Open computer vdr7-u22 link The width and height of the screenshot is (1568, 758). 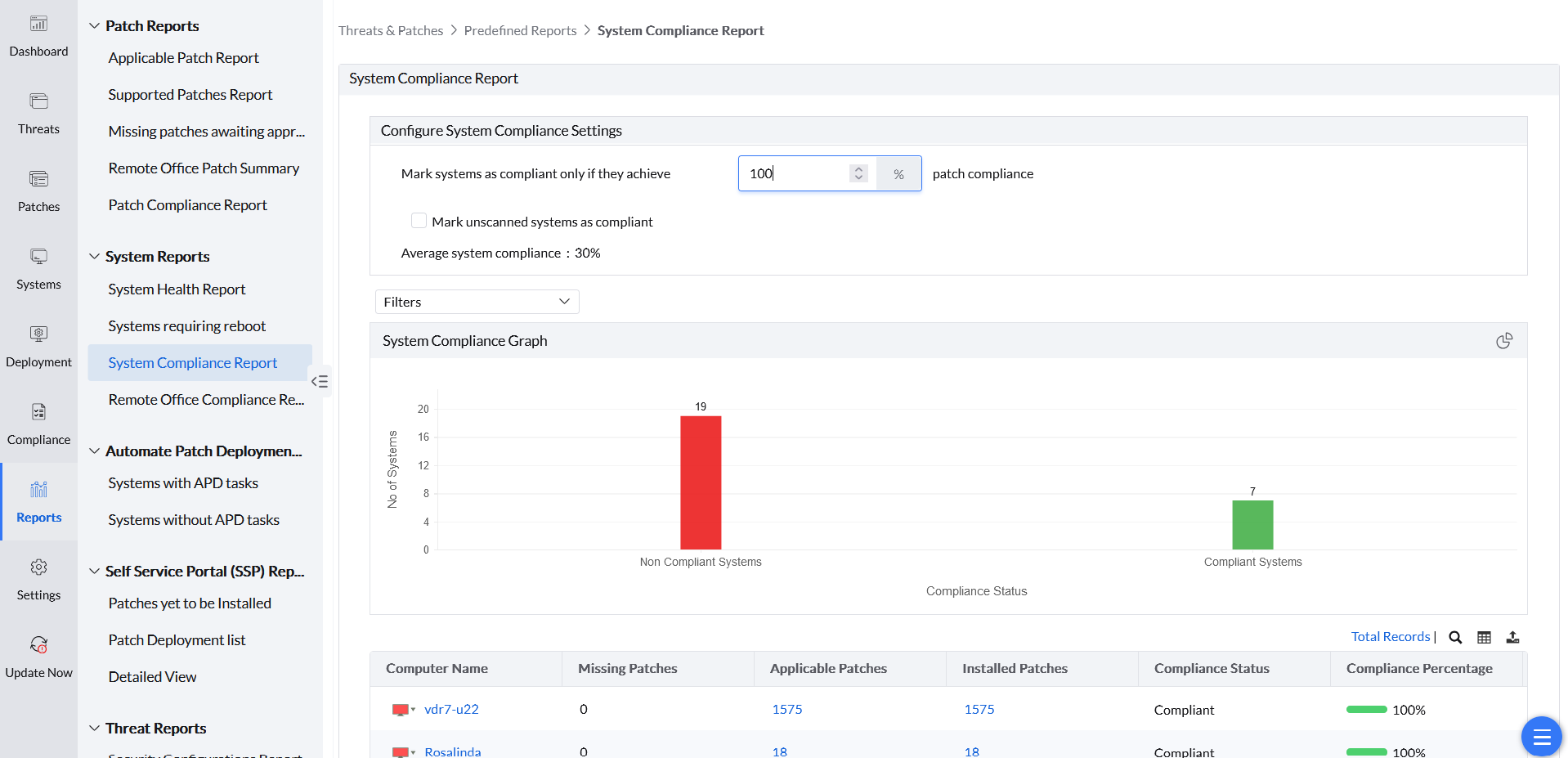tap(451, 710)
